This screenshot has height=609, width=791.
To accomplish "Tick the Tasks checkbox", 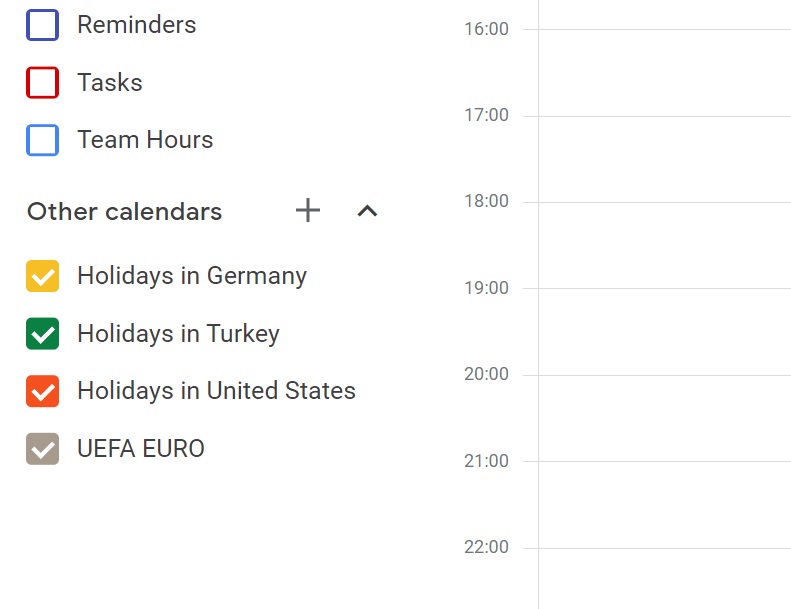I will pos(42,83).
